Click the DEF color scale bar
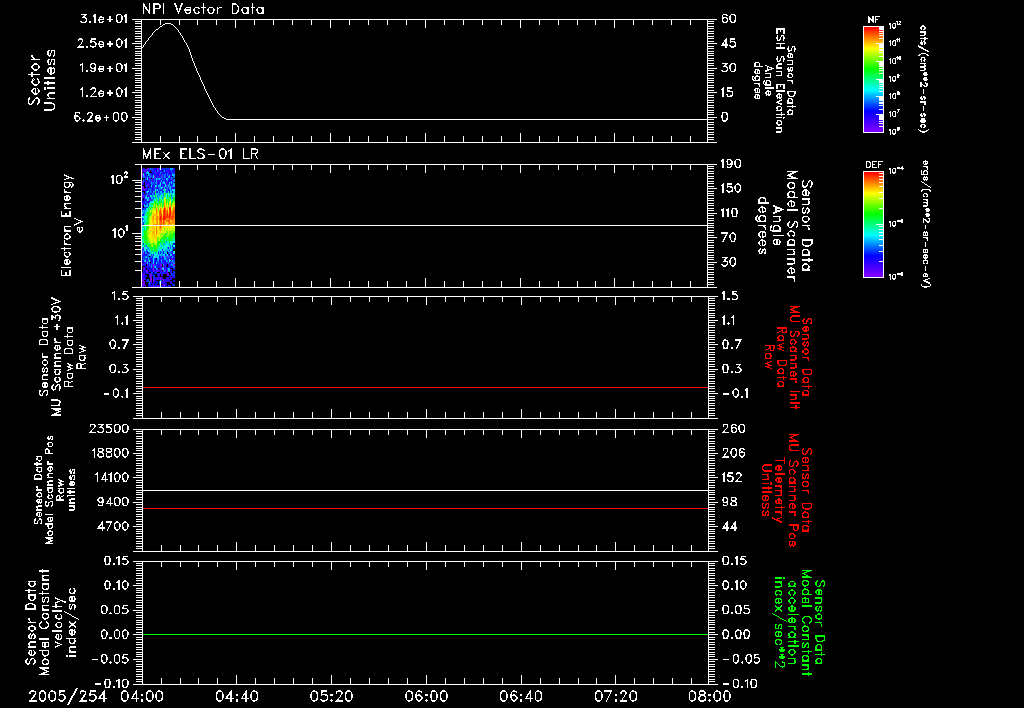This screenshot has height=708, width=1024. click(873, 224)
